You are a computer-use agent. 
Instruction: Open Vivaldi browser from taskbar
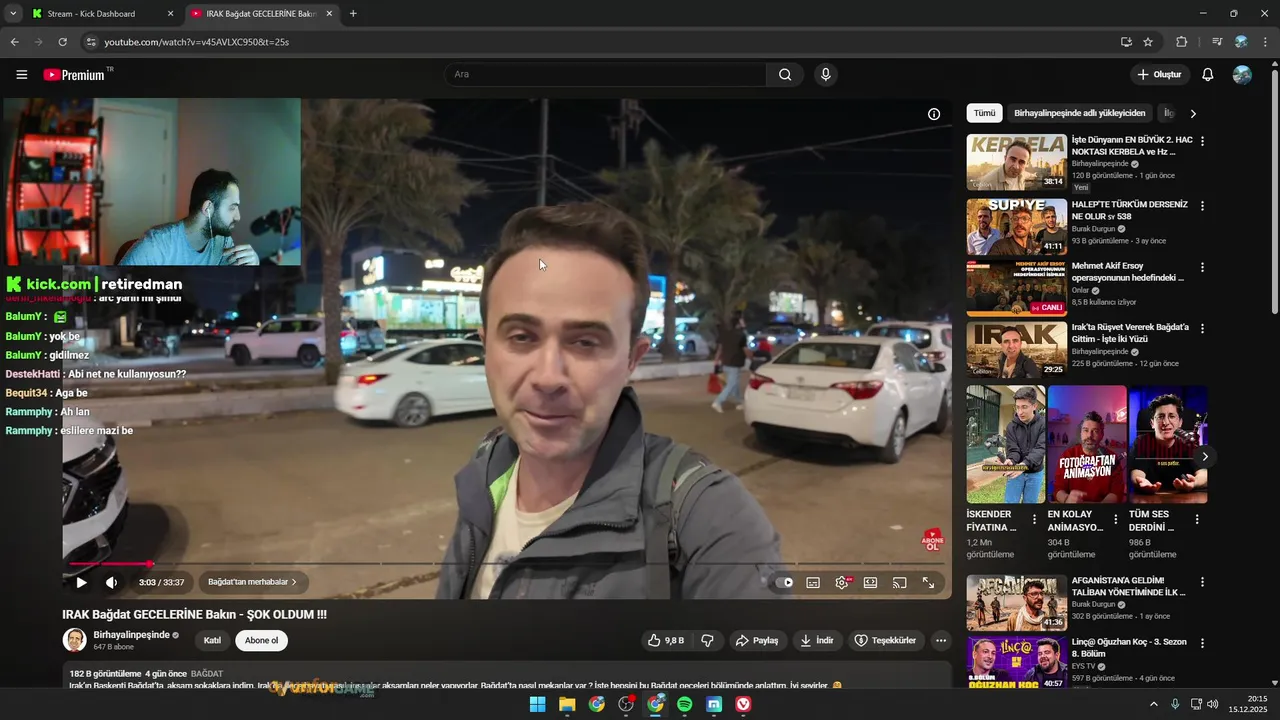tap(744, 704)
